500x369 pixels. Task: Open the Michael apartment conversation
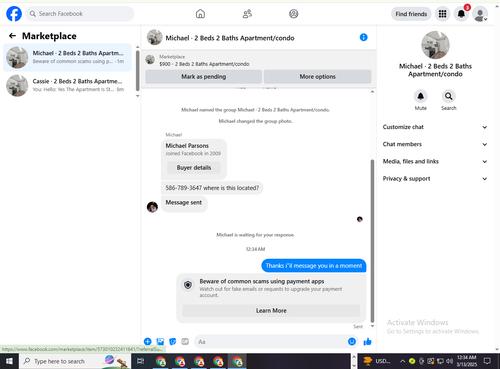(x=67, y=57)
